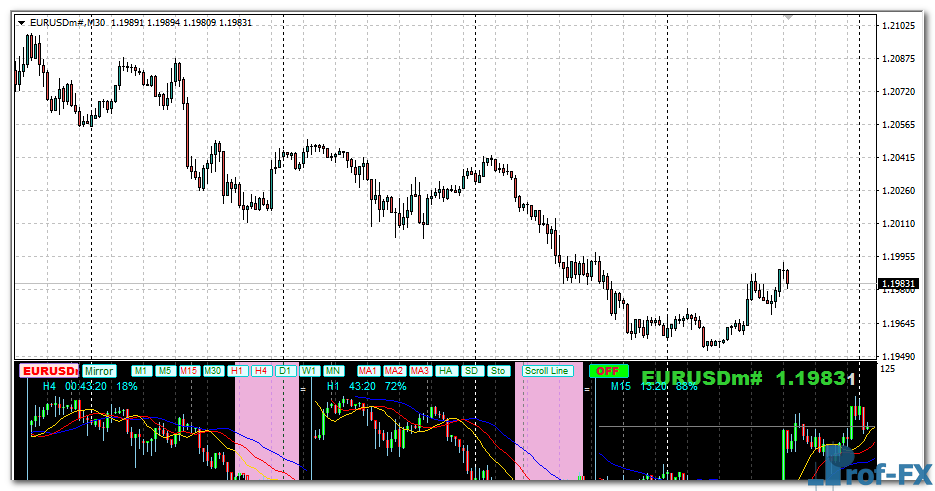Toggle the Sto stochastic button
Image resolution: width=935 pixels, height=491 pixels.
tap(497, 371)
